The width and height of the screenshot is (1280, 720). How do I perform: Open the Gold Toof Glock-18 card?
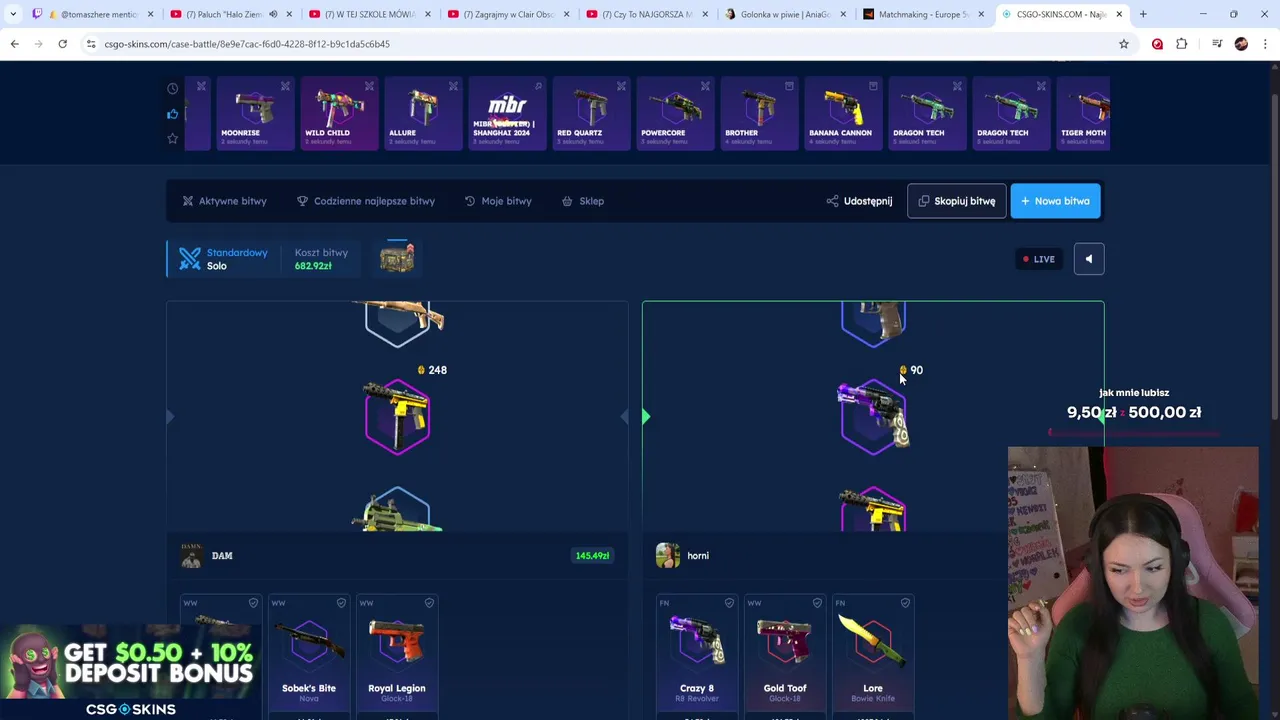pyautogui.click(x=785, y=656)
